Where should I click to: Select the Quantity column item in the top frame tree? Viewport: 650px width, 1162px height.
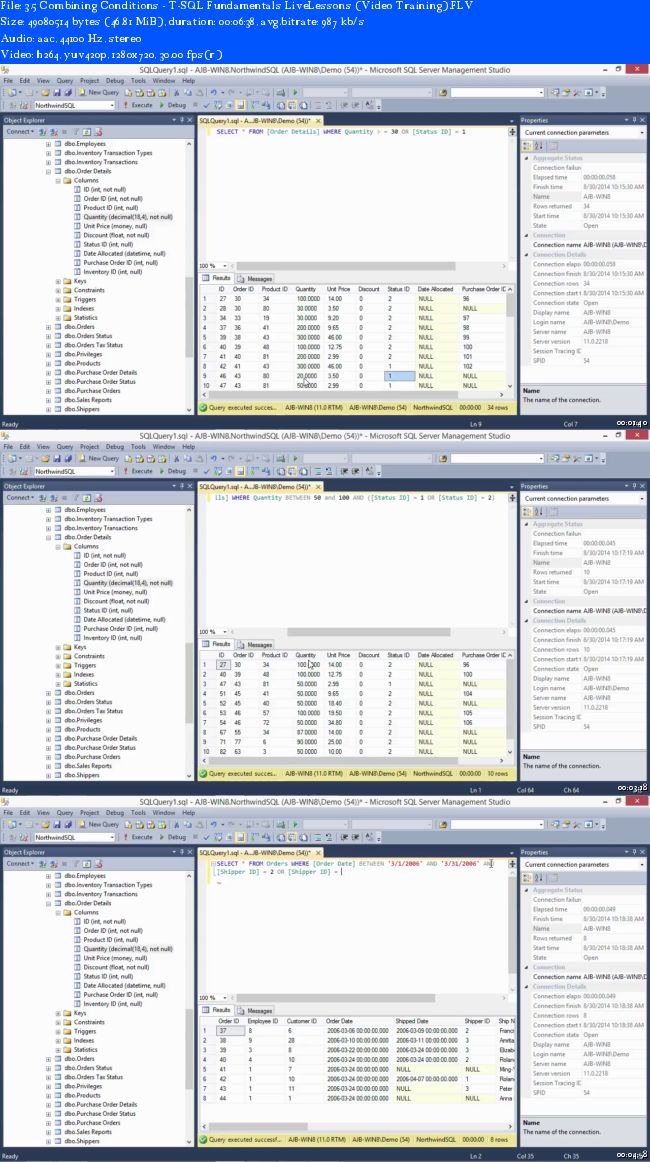tap(127, 217)
